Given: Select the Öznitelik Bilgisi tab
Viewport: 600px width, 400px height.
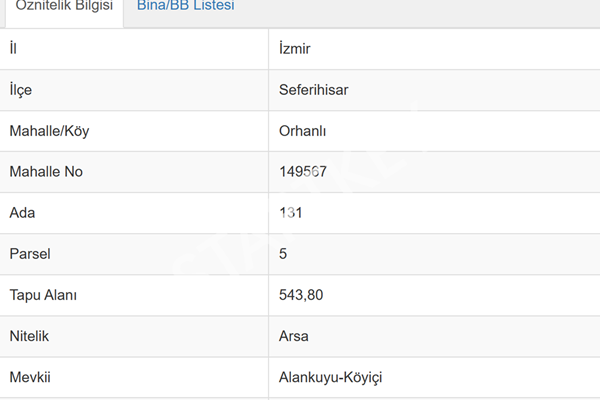Looking at the screenshot, I should [64, 6].
